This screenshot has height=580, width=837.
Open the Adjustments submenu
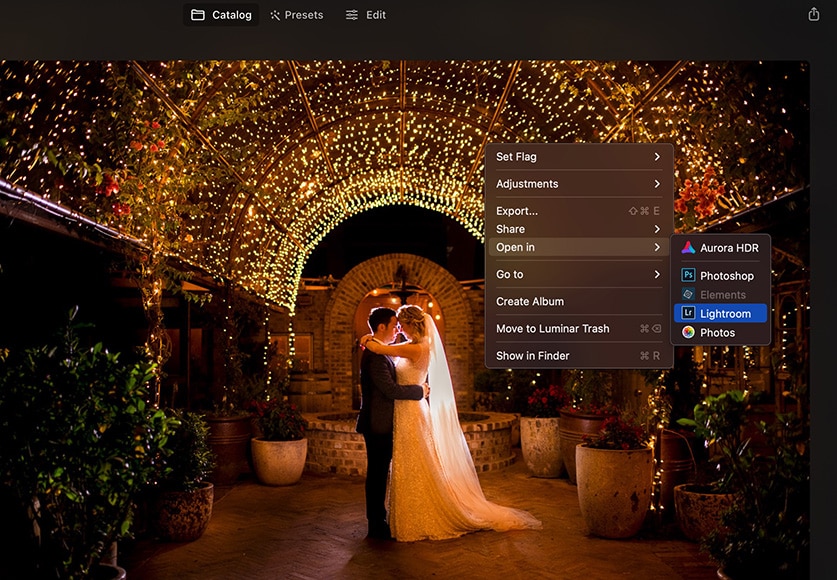point(579,184)
